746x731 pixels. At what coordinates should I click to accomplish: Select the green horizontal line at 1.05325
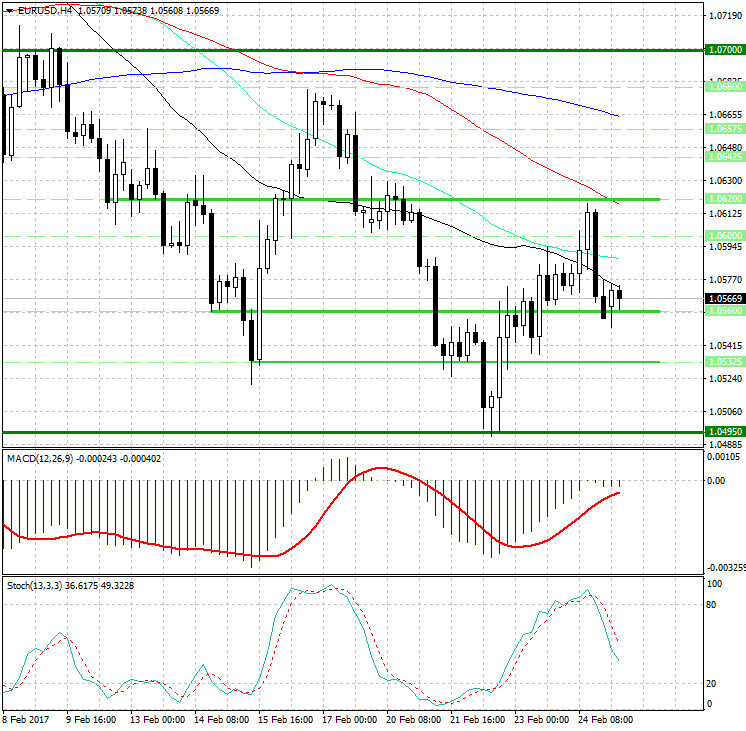(x=455, y=362)
